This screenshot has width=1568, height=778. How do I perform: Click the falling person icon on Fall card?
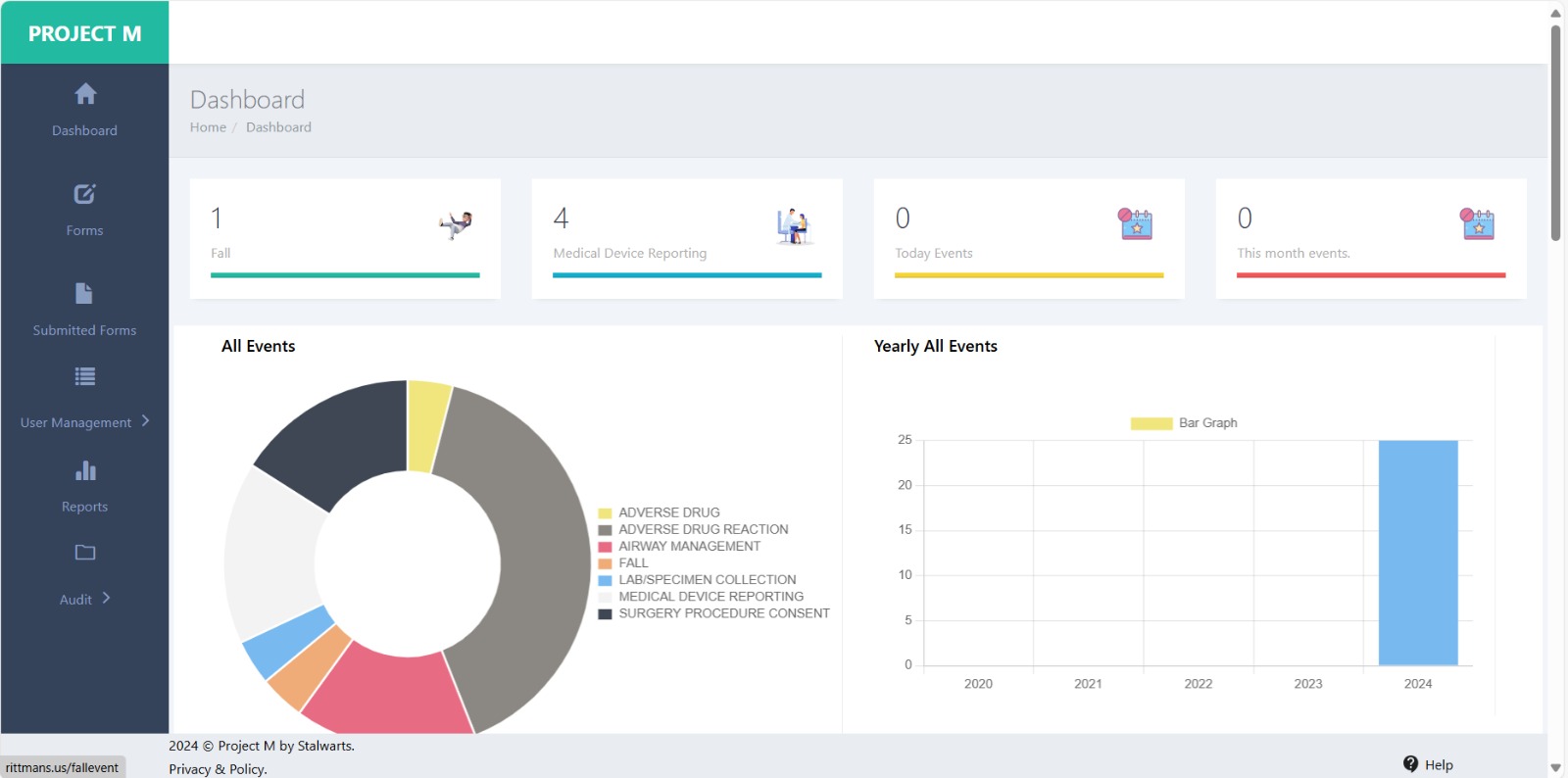click(x=456, y=224)
